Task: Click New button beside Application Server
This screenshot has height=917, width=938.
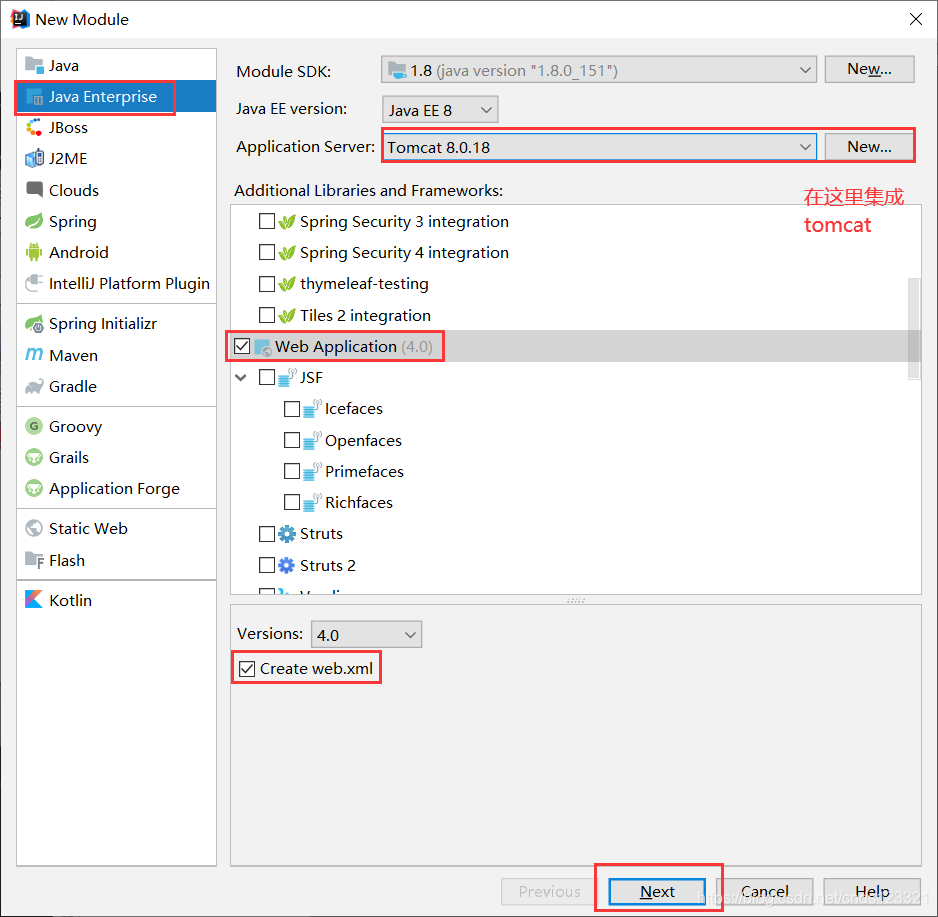Action: pyautogui.click(x=869, y=147)
